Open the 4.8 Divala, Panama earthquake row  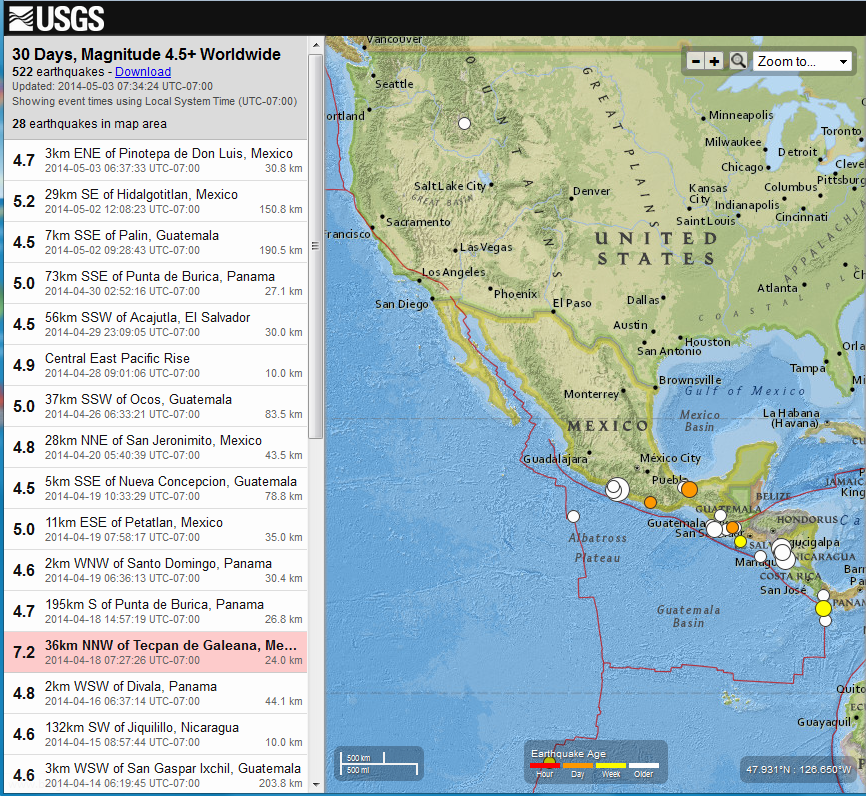point(156,693)
